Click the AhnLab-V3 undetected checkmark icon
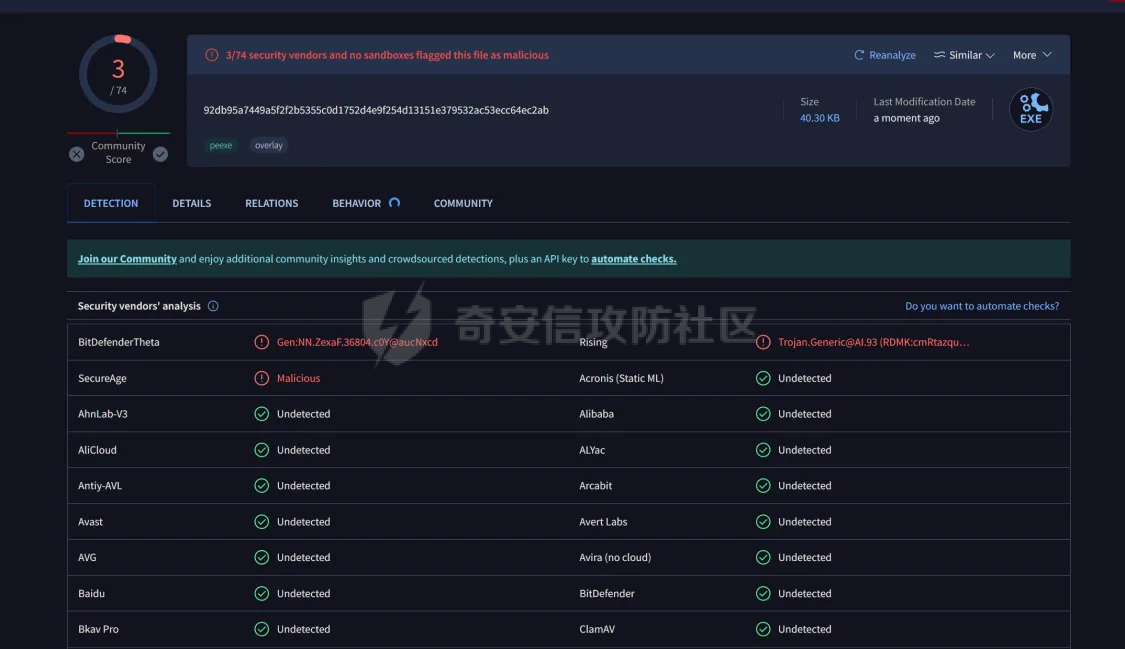The image size is (1125, 649). pyautogui.click(x=261, y=414)
